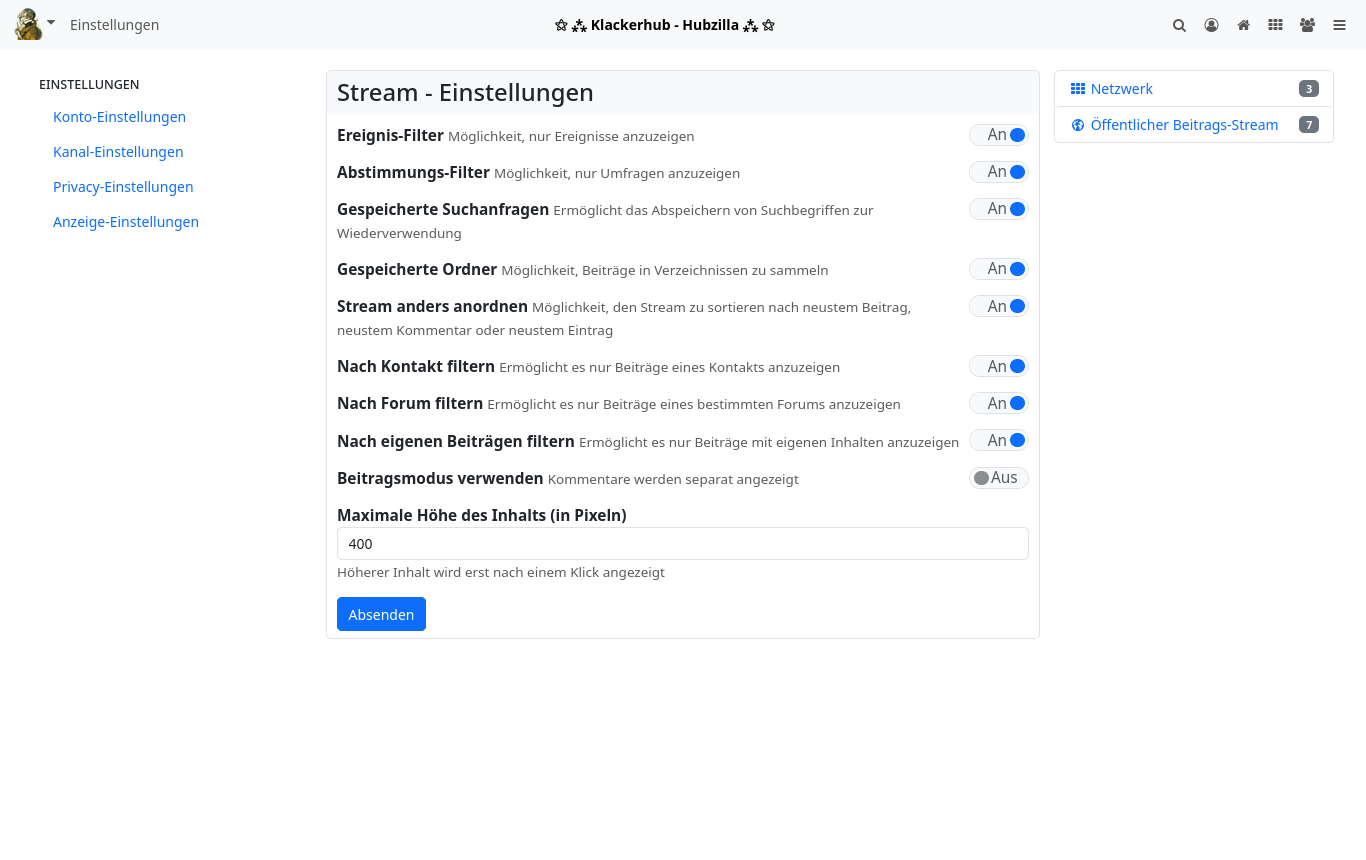This screenshot has width=1366, height=860.
Task: Click the Maximale Höhe des Inhalts field
Action: coord(682,544)
